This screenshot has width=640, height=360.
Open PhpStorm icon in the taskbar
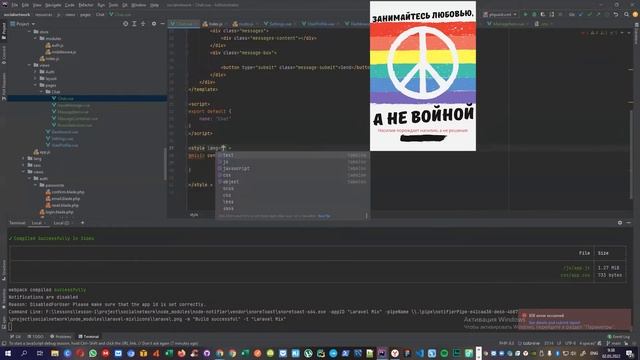(x=382, y=353)
